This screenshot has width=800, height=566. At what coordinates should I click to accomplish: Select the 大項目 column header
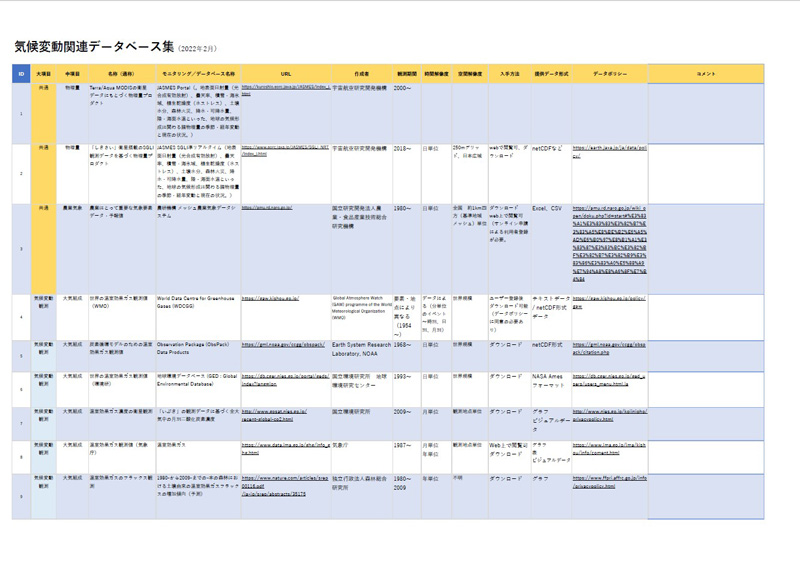coord(46,74)
